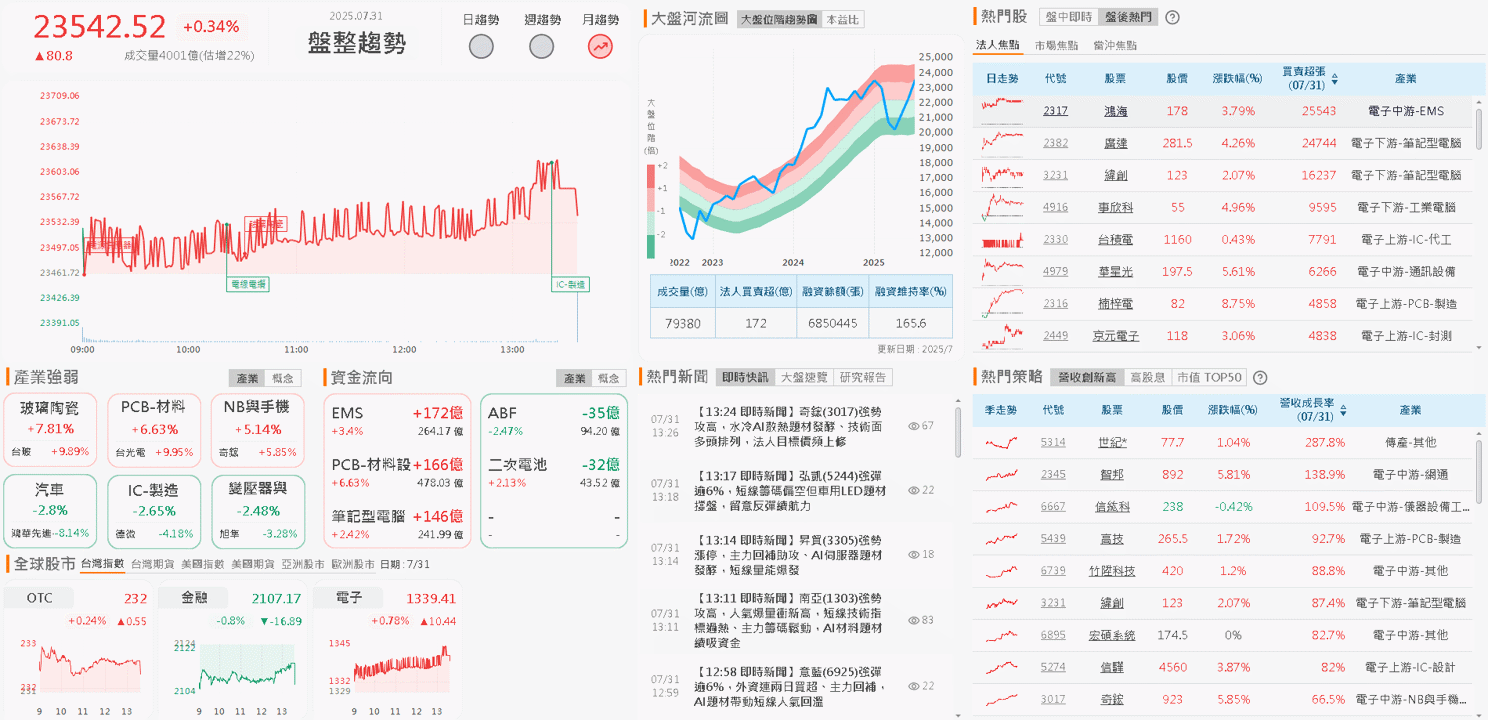
Task: Click the OTC index chart card
Action: (x=77, y=652)
